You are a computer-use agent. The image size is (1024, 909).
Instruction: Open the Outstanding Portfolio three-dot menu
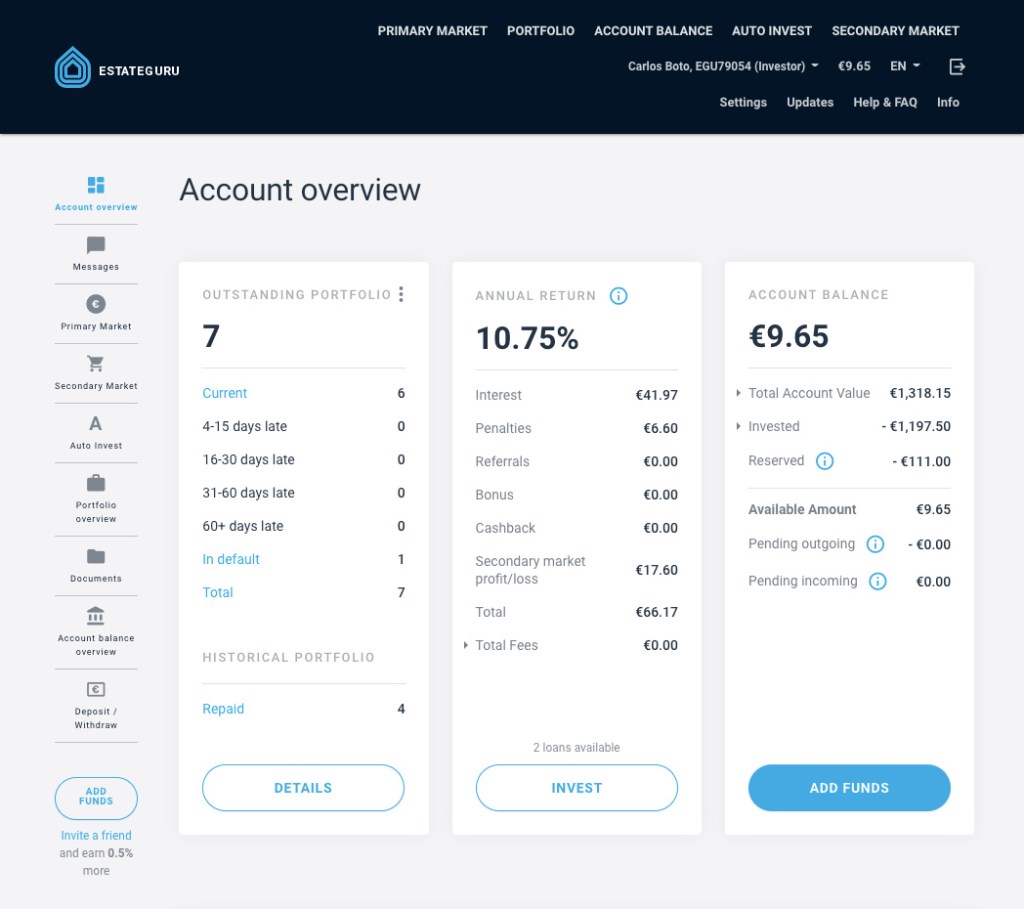click(402, 294)
